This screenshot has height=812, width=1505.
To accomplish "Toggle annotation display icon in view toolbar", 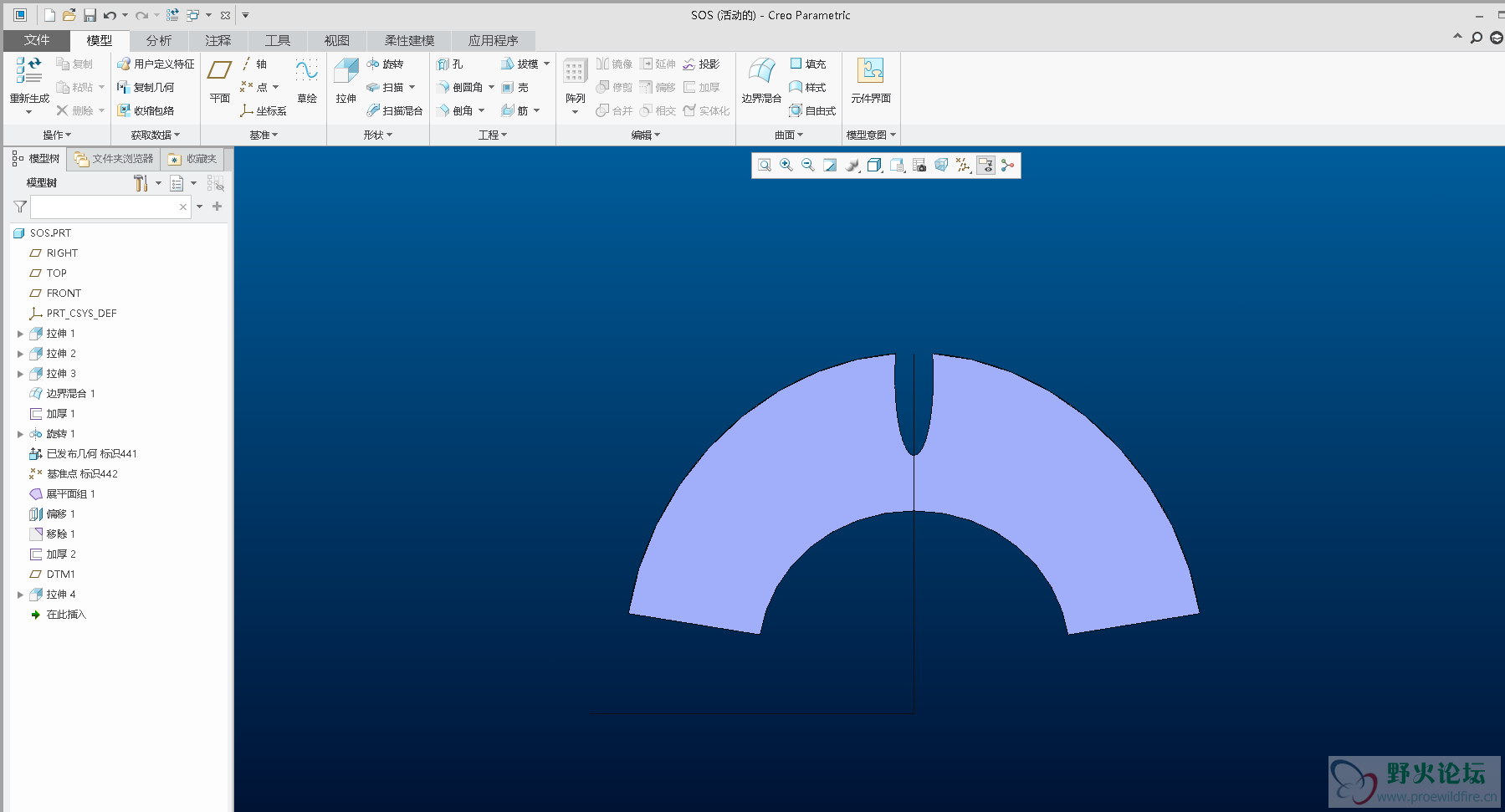I will tap(985, 166).
